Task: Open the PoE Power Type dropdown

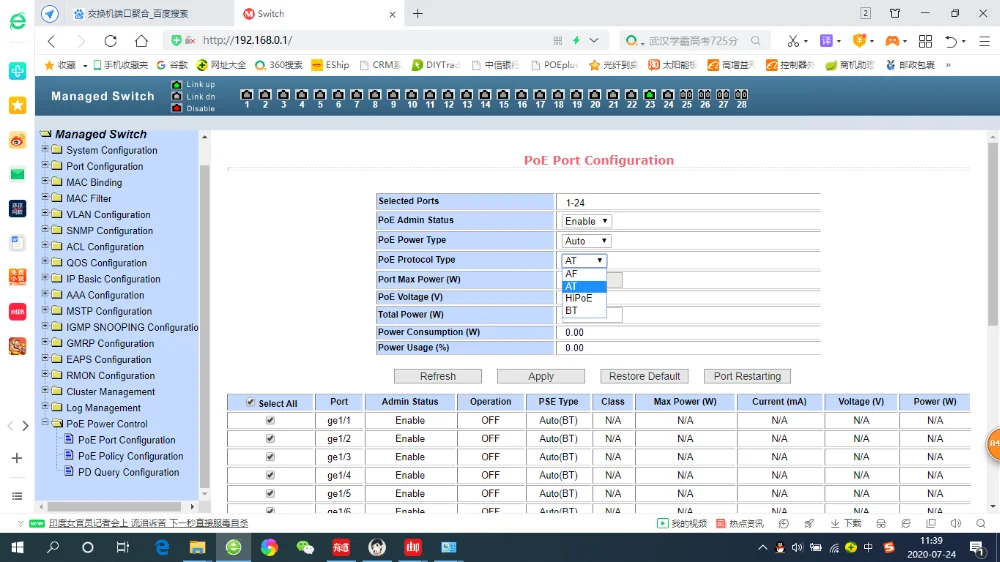Action: click(x=587, y=241)
